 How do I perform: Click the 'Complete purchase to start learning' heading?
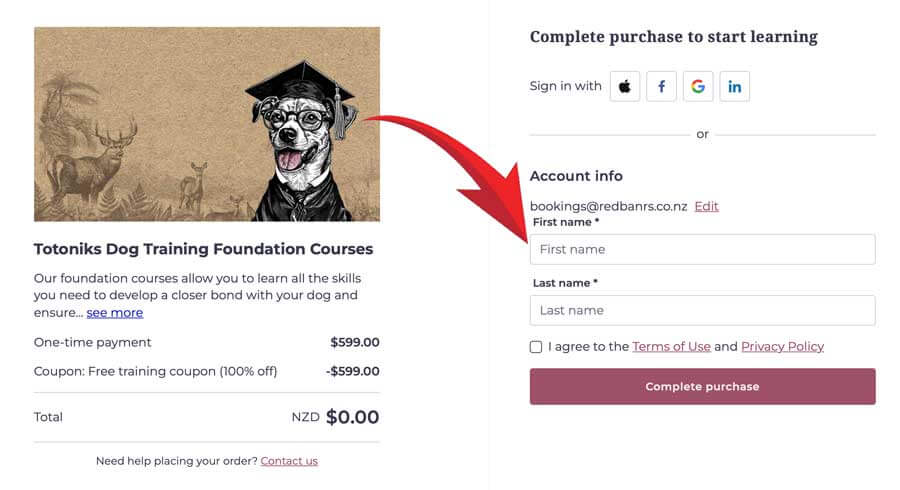pos(673,37)
